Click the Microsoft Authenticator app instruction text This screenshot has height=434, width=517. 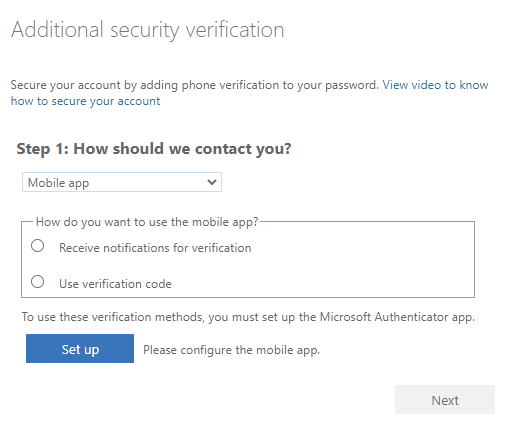248,317
